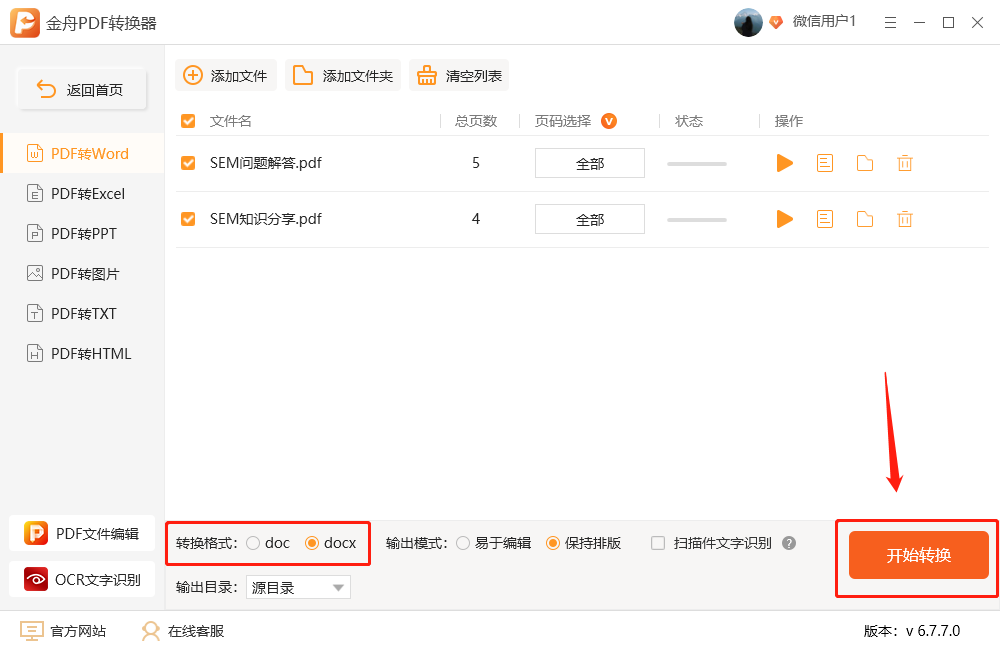Click the progress bar for SEM知识分享.pdf
Screen dimensions: 1000x650
pos(697,220)
